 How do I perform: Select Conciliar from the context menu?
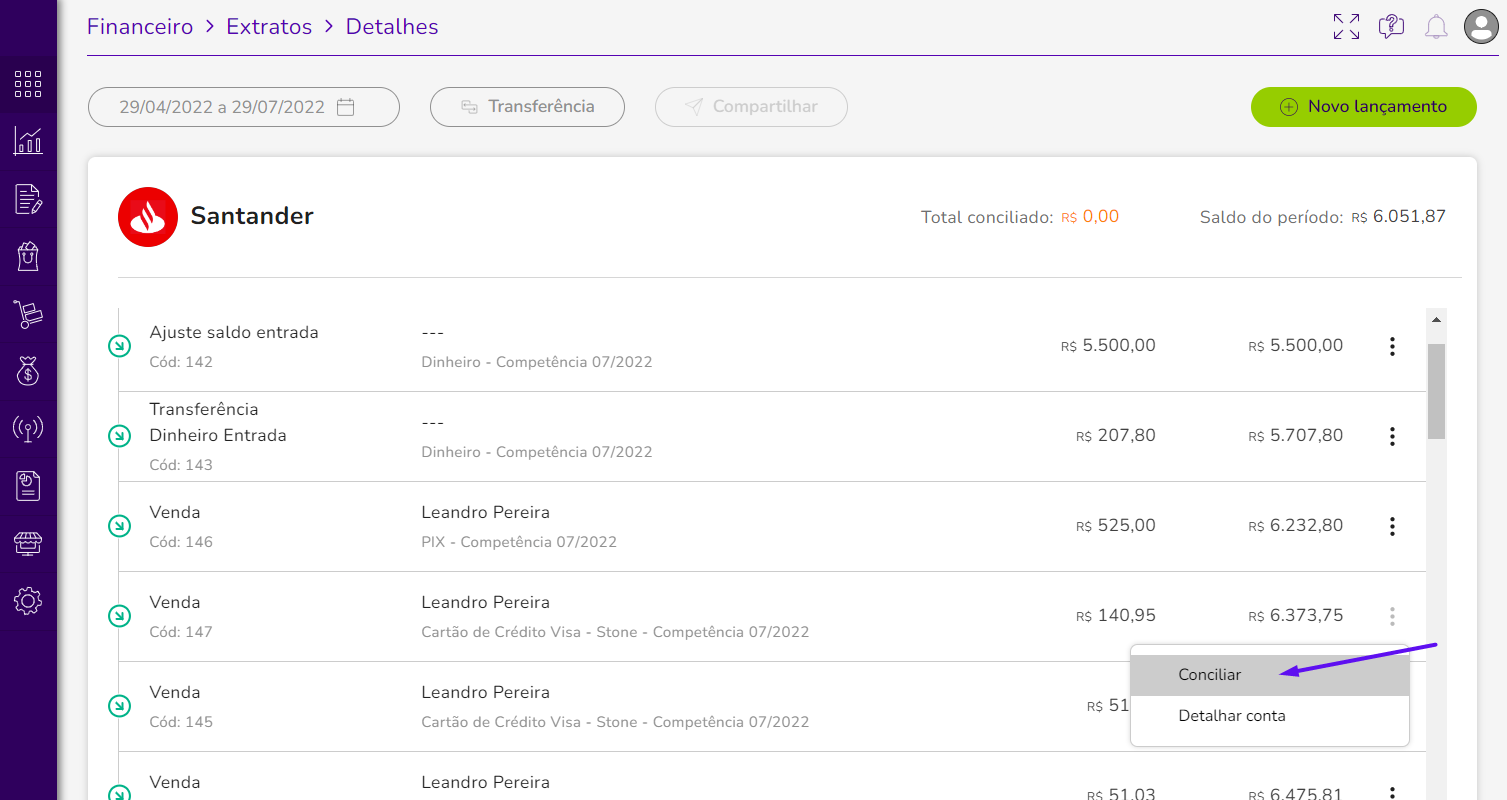pyautogui.click(x=1270, y=675)
